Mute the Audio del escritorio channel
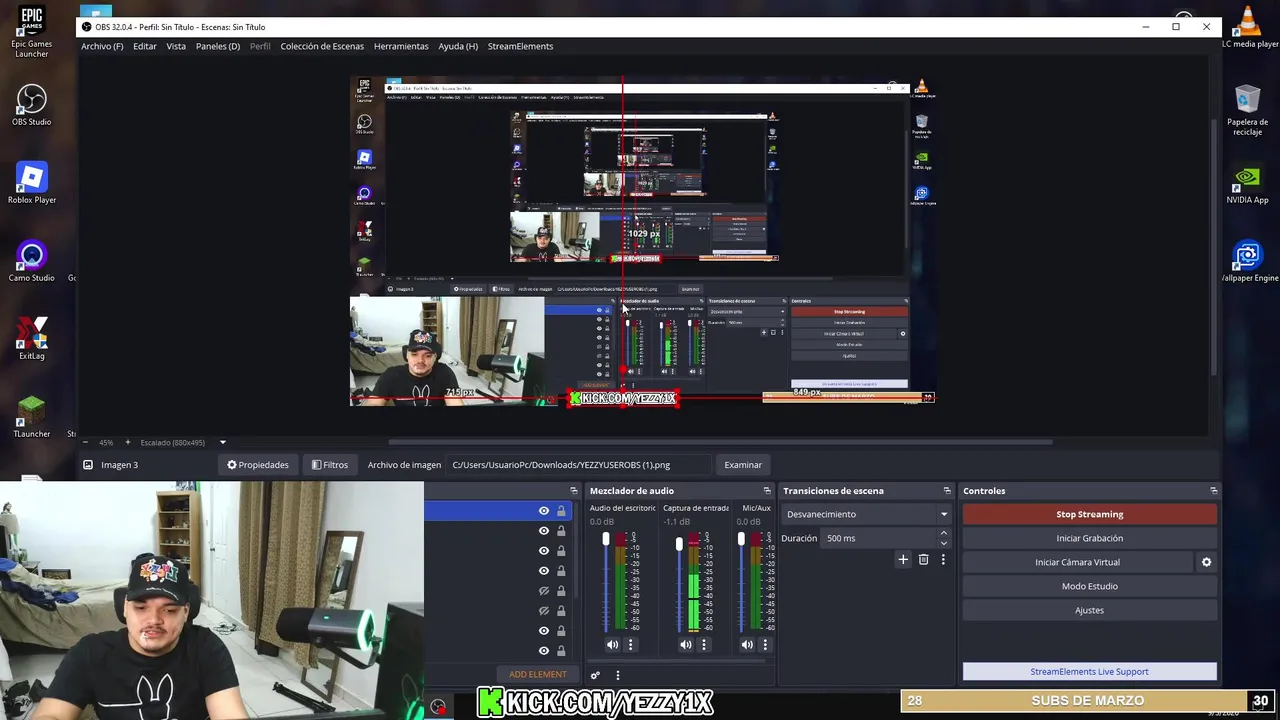Viewport: 1280px width, 720px height. click(x=612, y=645)
